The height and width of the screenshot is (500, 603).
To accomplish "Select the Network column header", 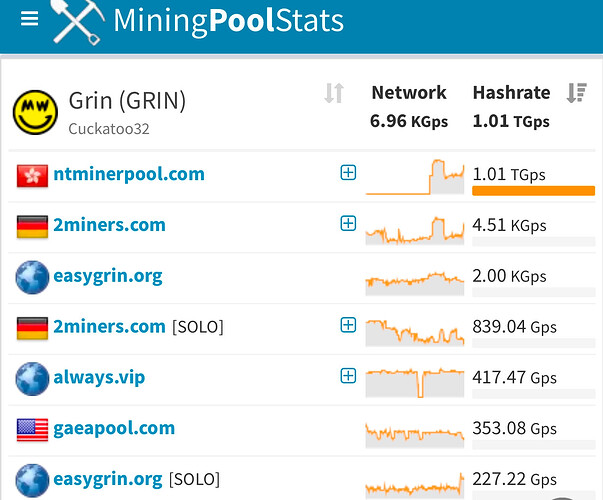I will (x=409, y=93).
